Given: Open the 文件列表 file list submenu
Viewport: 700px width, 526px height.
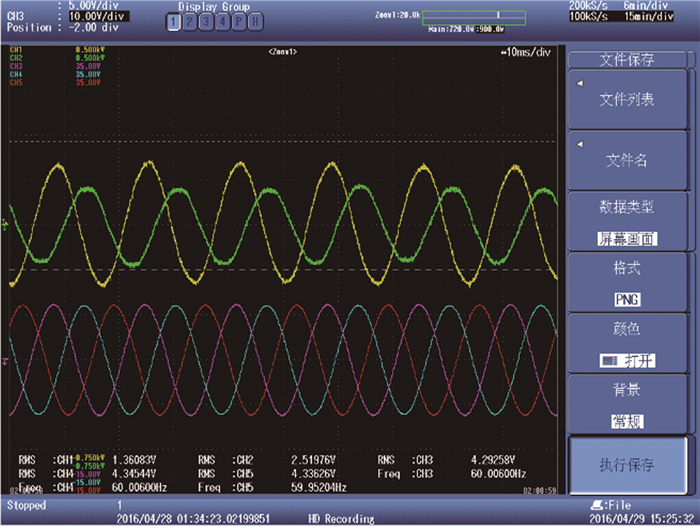Looking at the screenshot, I should pyautogui.click(x=627, y=100).
